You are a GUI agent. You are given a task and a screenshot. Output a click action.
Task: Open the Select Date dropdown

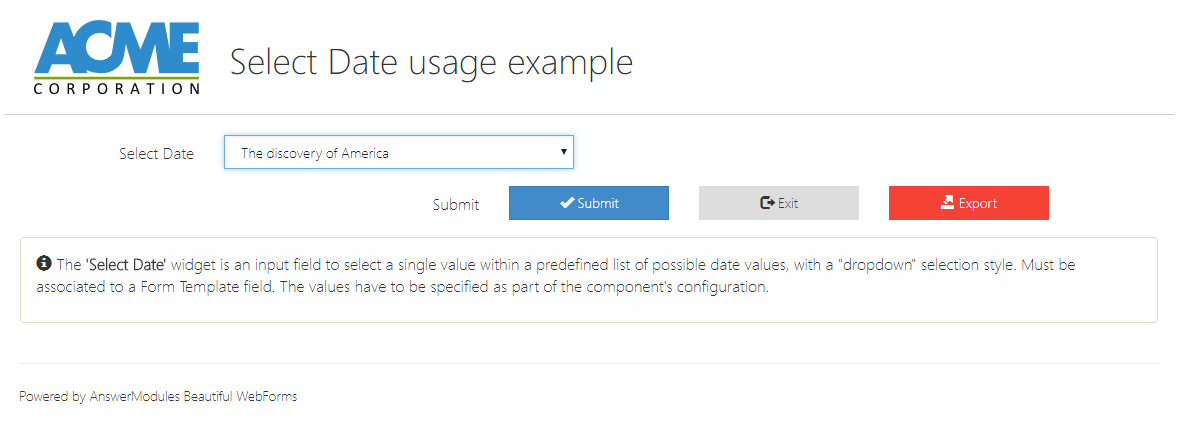[x=398, y=153]
